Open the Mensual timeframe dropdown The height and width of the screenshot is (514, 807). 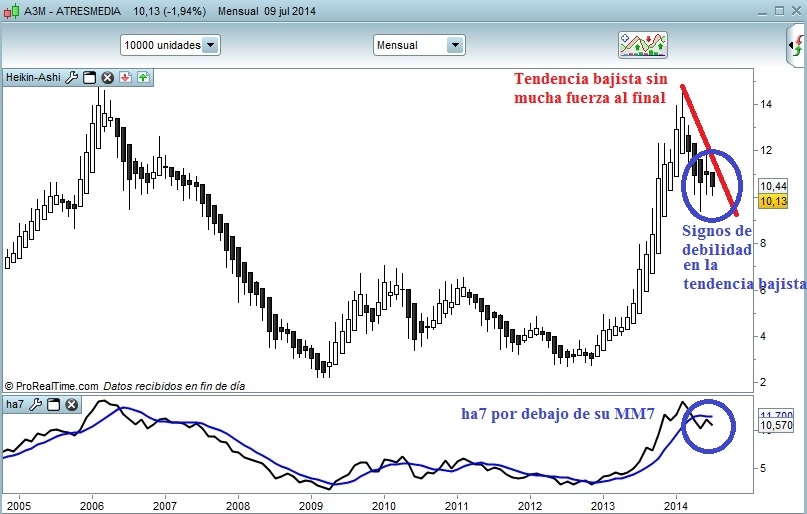tap(419, 45)
